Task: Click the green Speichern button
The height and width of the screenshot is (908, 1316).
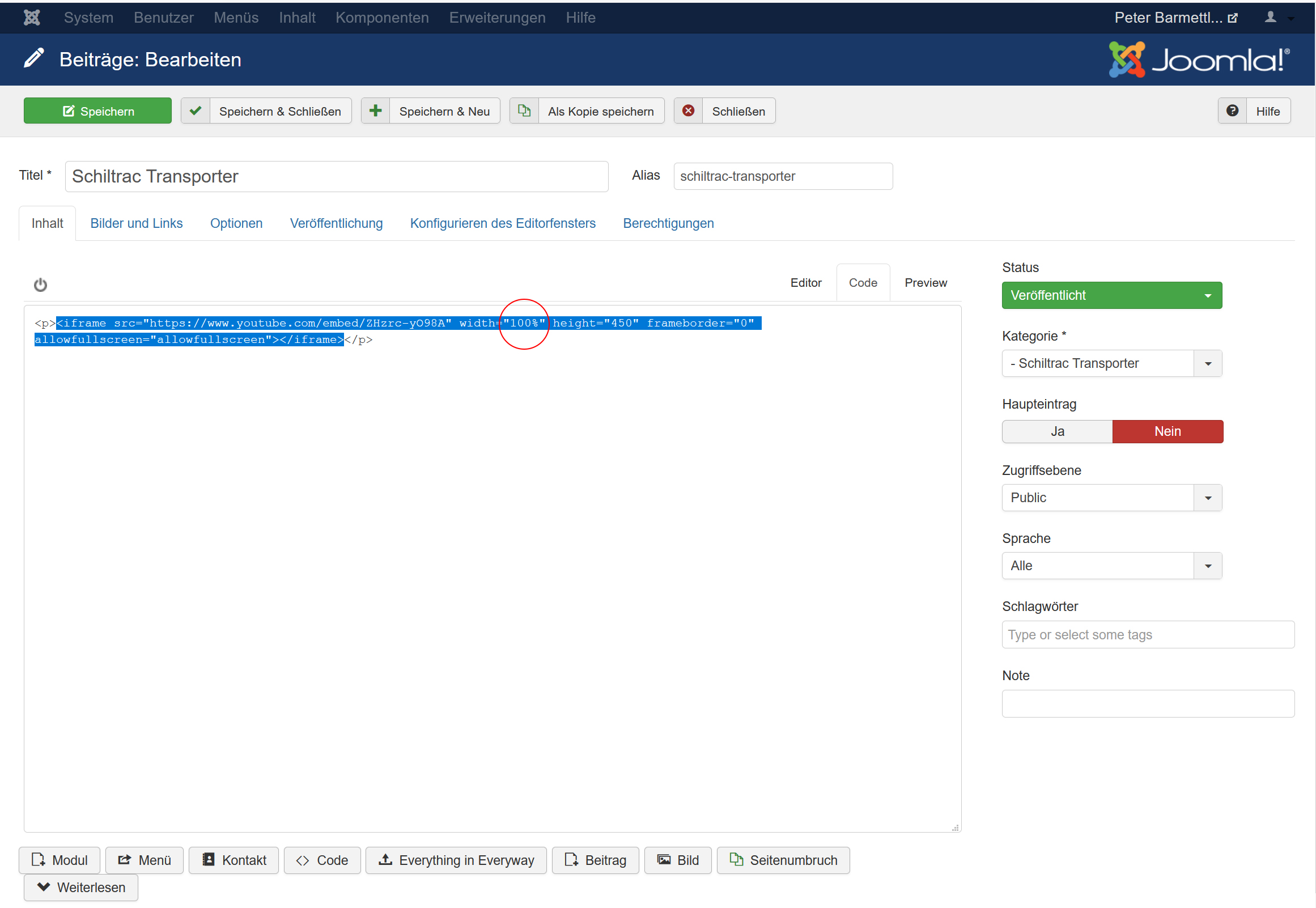Action: point(98,111)
